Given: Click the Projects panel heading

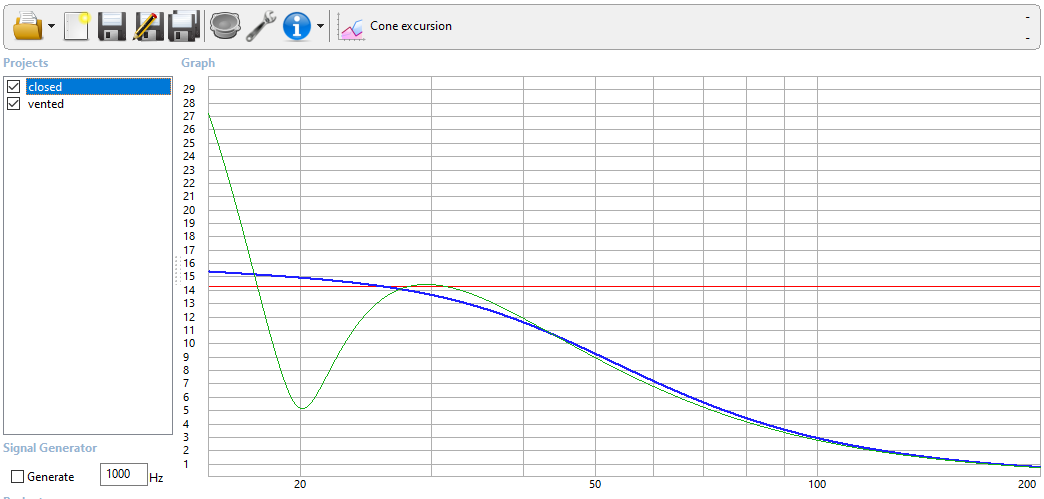Looking at the screenshot, I should (x=26, y=63).
